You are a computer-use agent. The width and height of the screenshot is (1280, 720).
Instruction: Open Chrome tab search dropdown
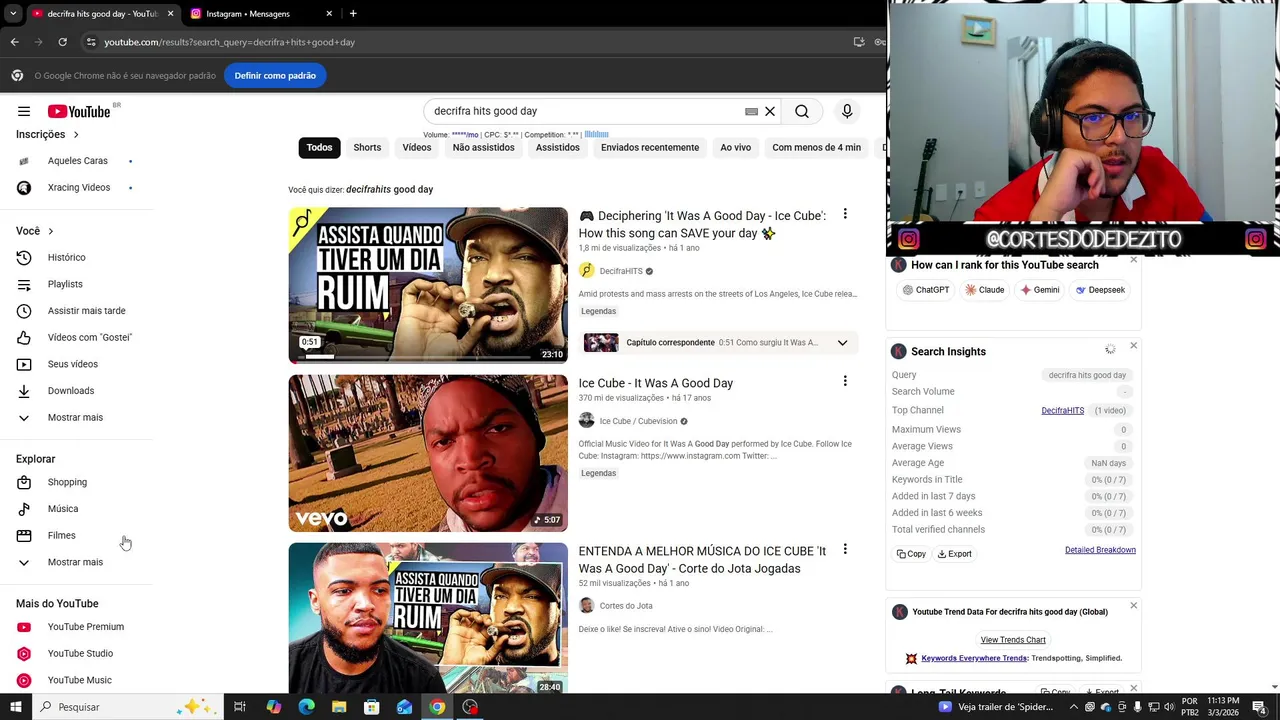(x=13, y=14)
